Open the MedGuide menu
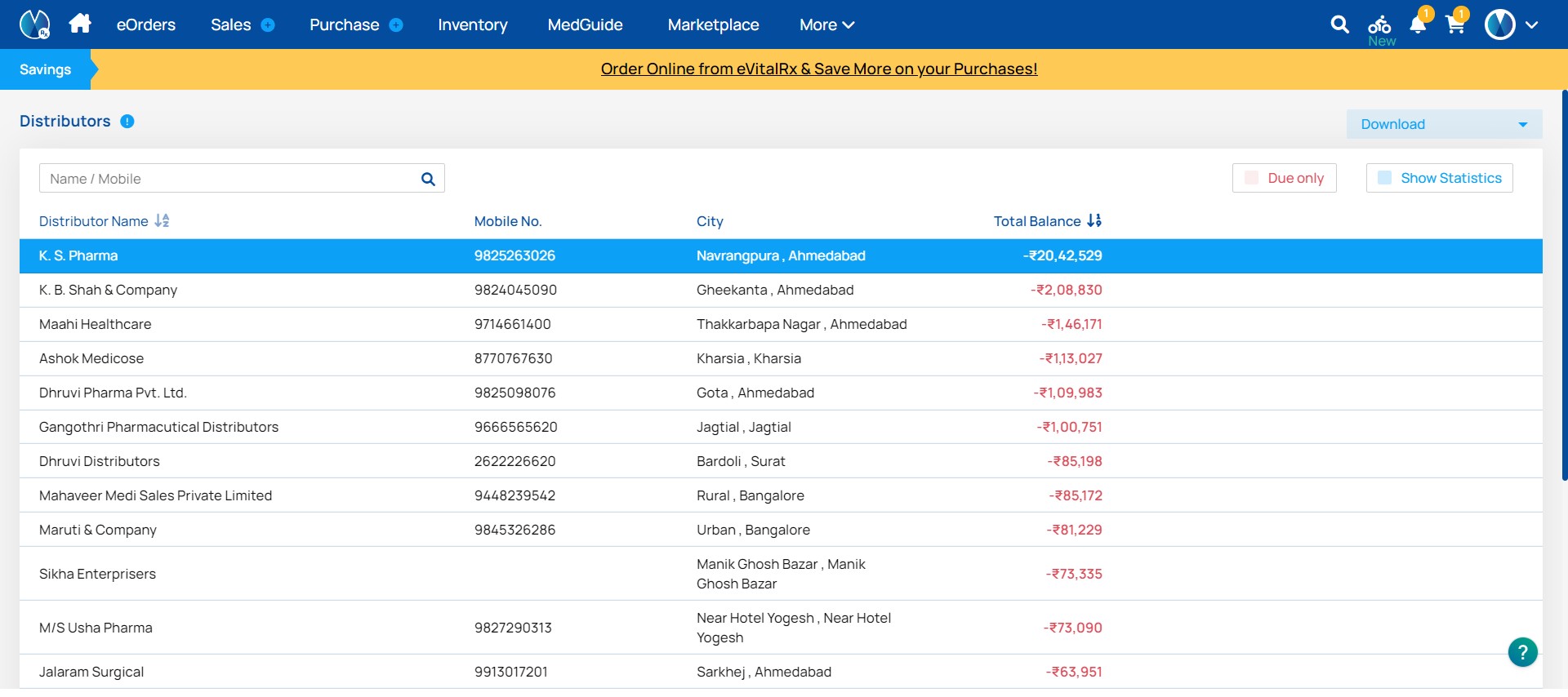 [x=586, y=25]
